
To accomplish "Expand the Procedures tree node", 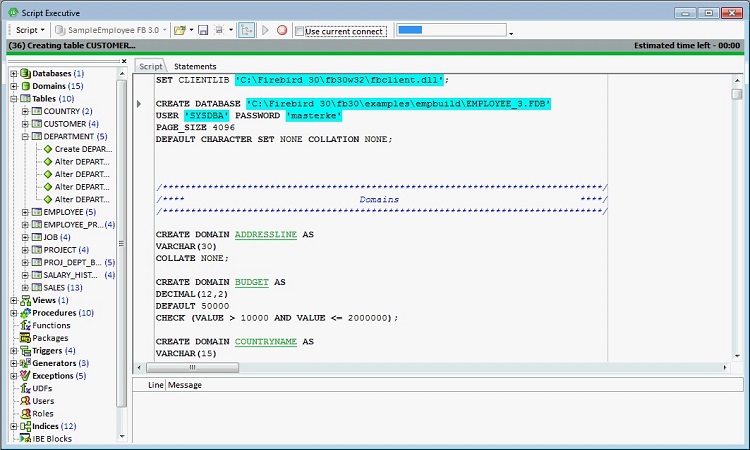I will coord(13,313).
